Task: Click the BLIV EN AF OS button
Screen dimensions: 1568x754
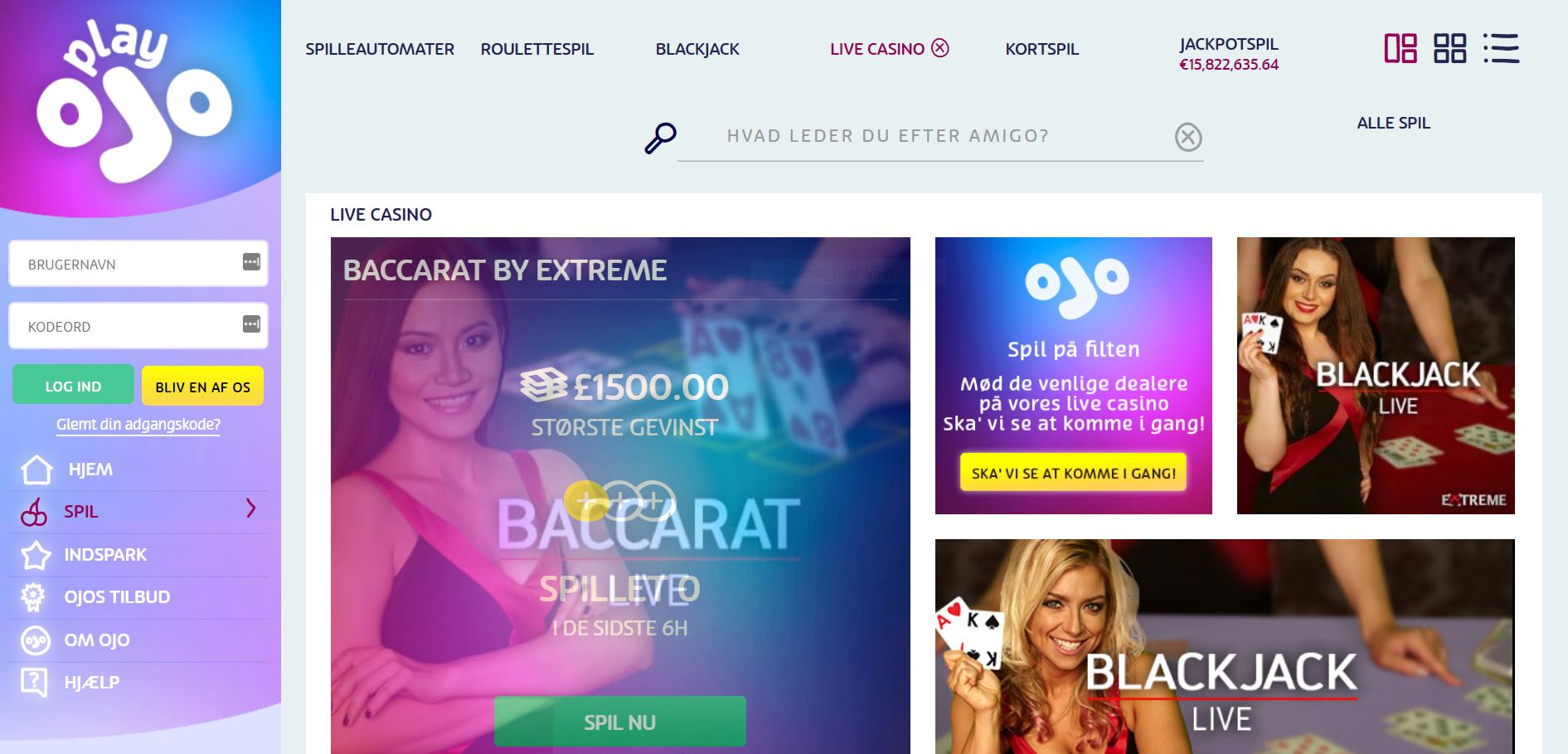Action: (202, 387)
